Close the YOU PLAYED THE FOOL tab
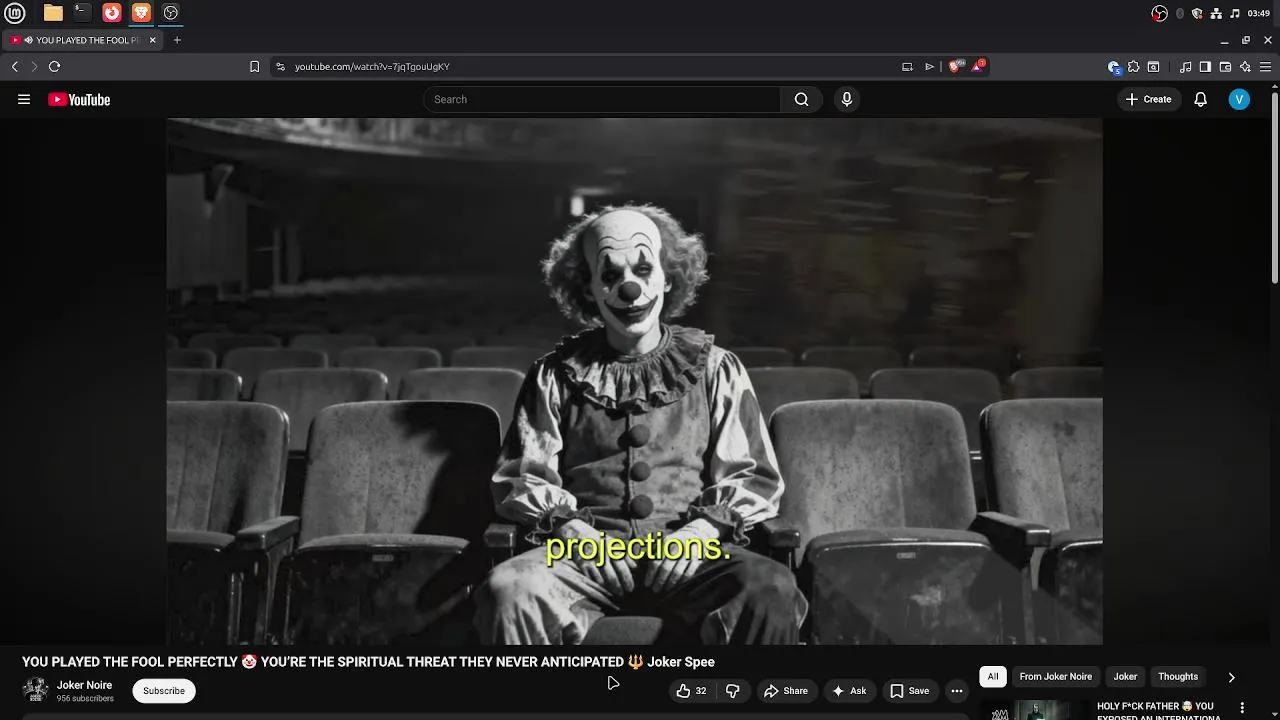The width and height of the screenshot is (1280, 720). [x=153, y=40]
